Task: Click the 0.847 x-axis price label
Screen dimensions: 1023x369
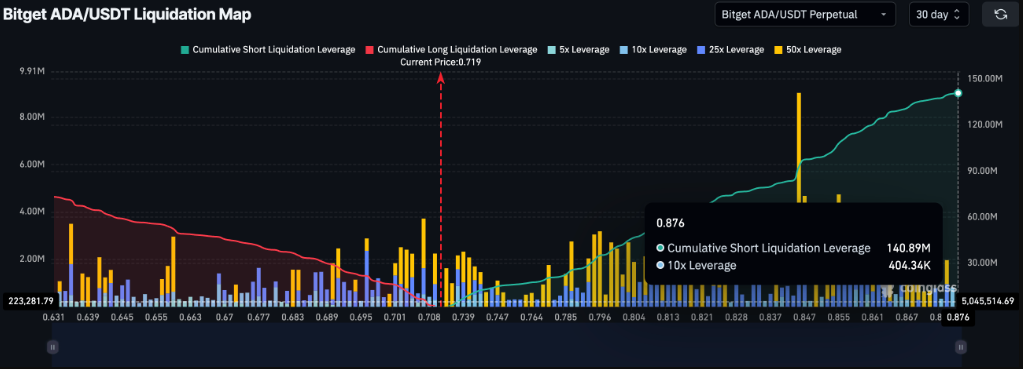Action: (804, 317)
